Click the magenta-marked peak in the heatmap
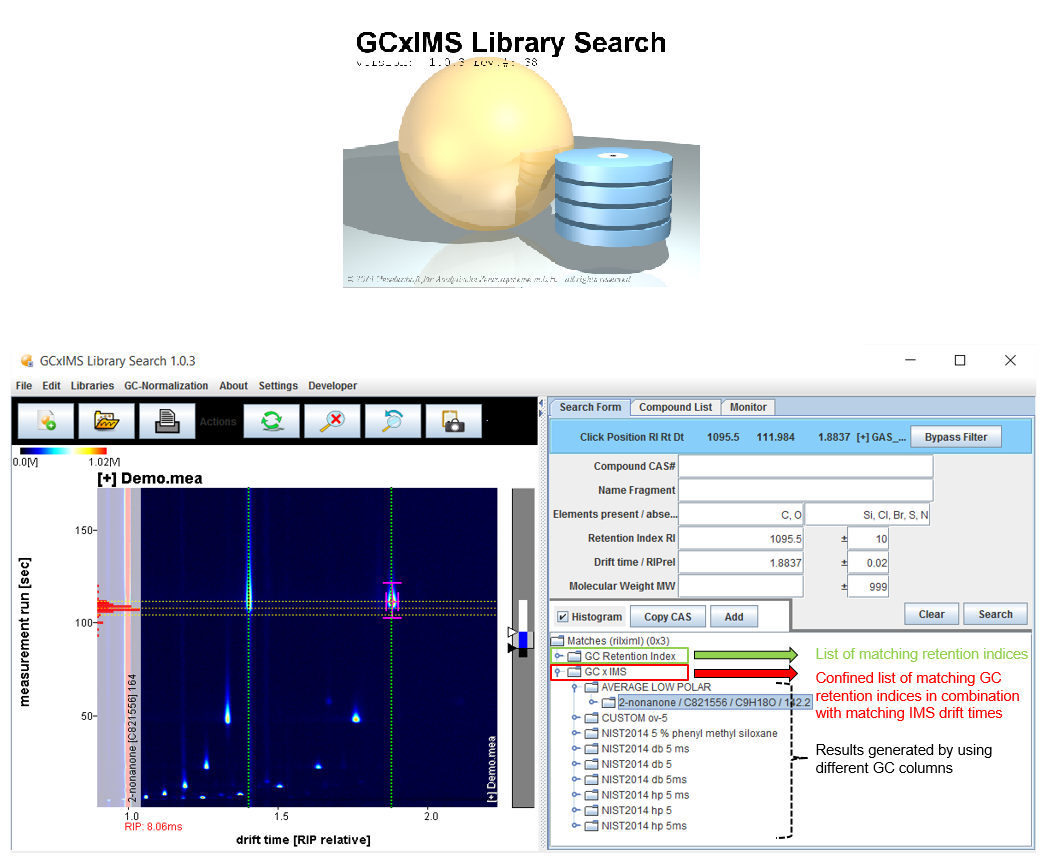This screenshot has width=1048, height=862. click(x=392, y=601)
